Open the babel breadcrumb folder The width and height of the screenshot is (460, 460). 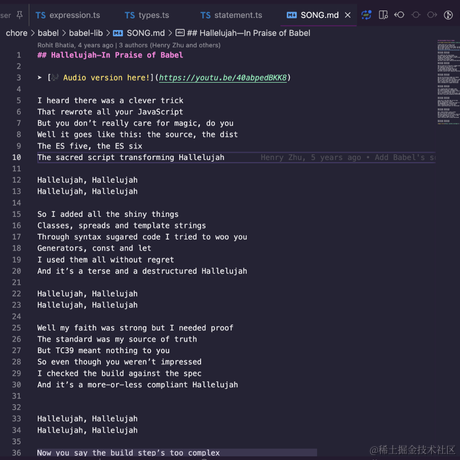coord(48,33)
